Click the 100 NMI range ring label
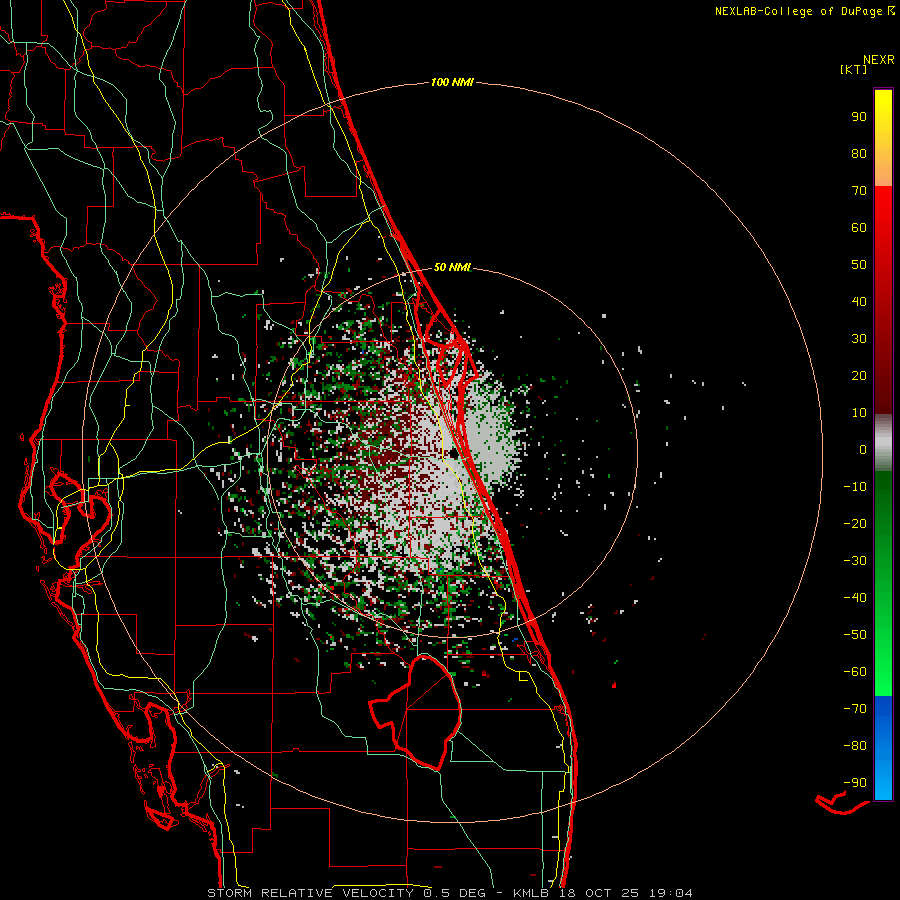 452,83
